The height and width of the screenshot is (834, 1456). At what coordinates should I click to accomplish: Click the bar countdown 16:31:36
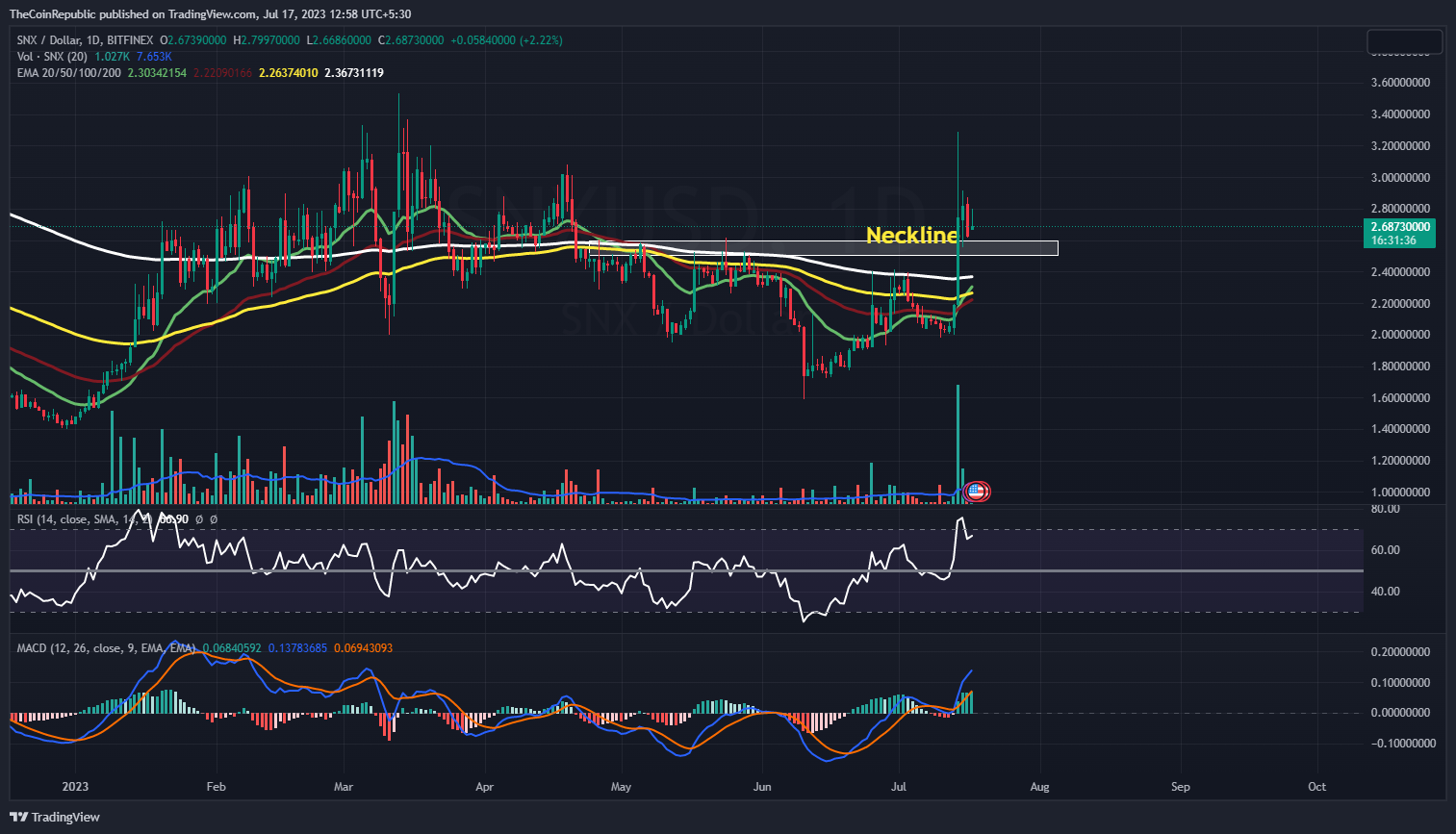[x=1392, y=240]
